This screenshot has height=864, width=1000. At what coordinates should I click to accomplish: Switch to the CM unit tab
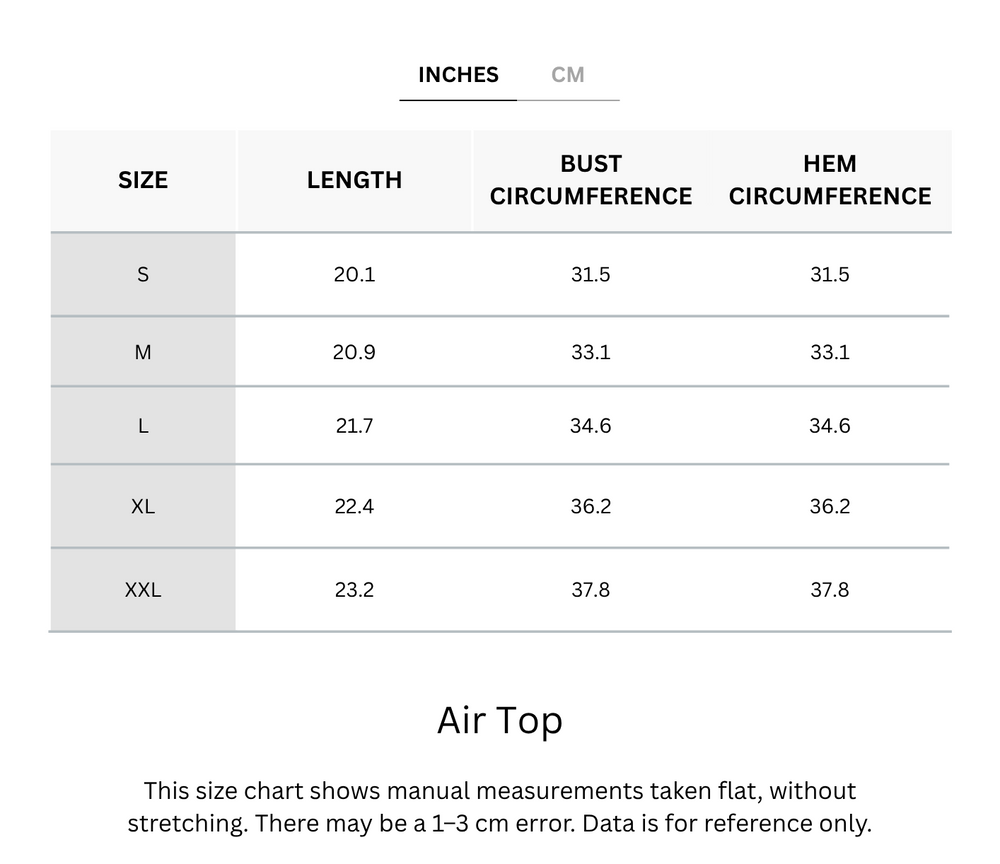pyautogui.click(x=568, y=75)
